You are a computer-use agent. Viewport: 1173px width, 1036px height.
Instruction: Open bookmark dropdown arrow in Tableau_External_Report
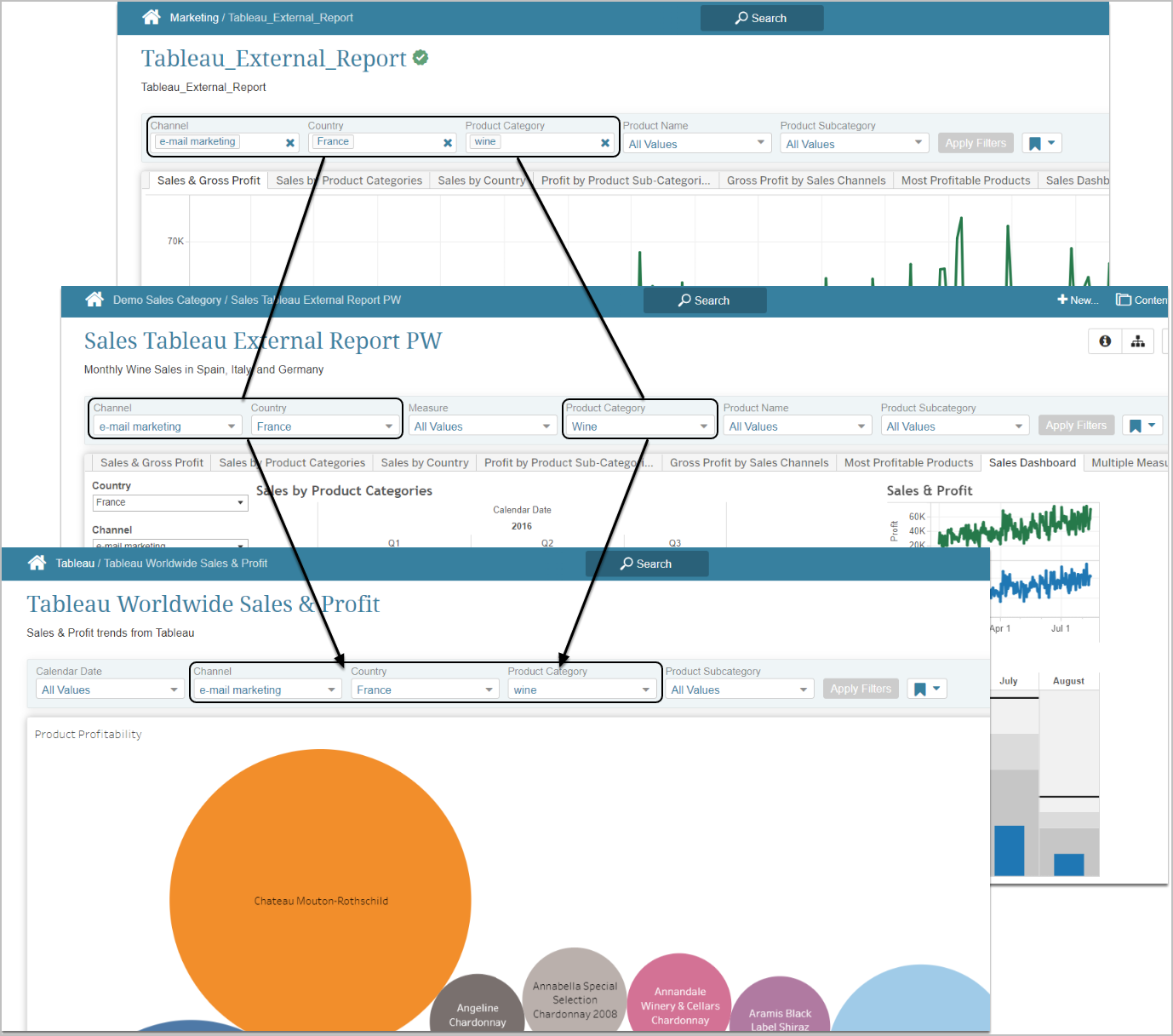point(1051,143)
